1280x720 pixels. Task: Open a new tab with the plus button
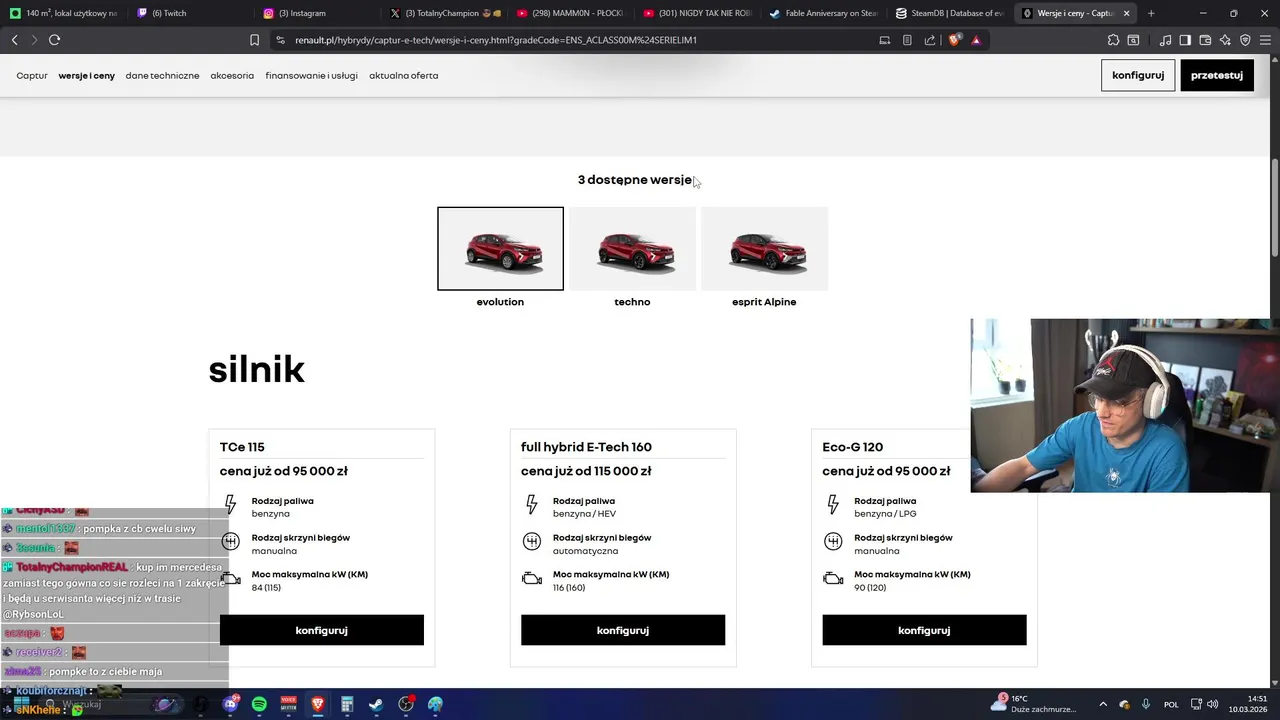(1151, 13)
